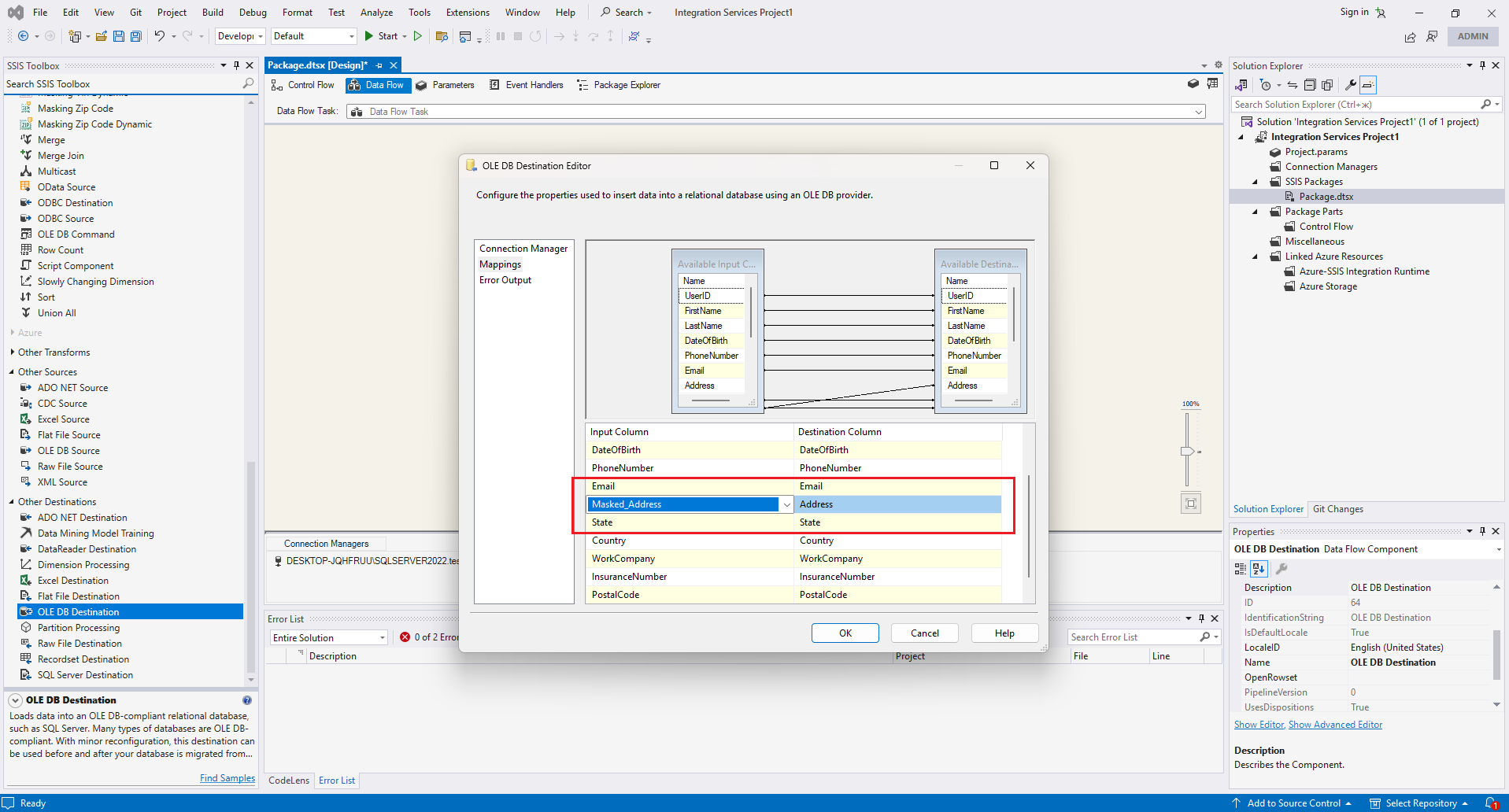Select OLE DB Destination in toolbox
The width and height of the screenshot is (1509, 812).
click(x=131, y=612)
